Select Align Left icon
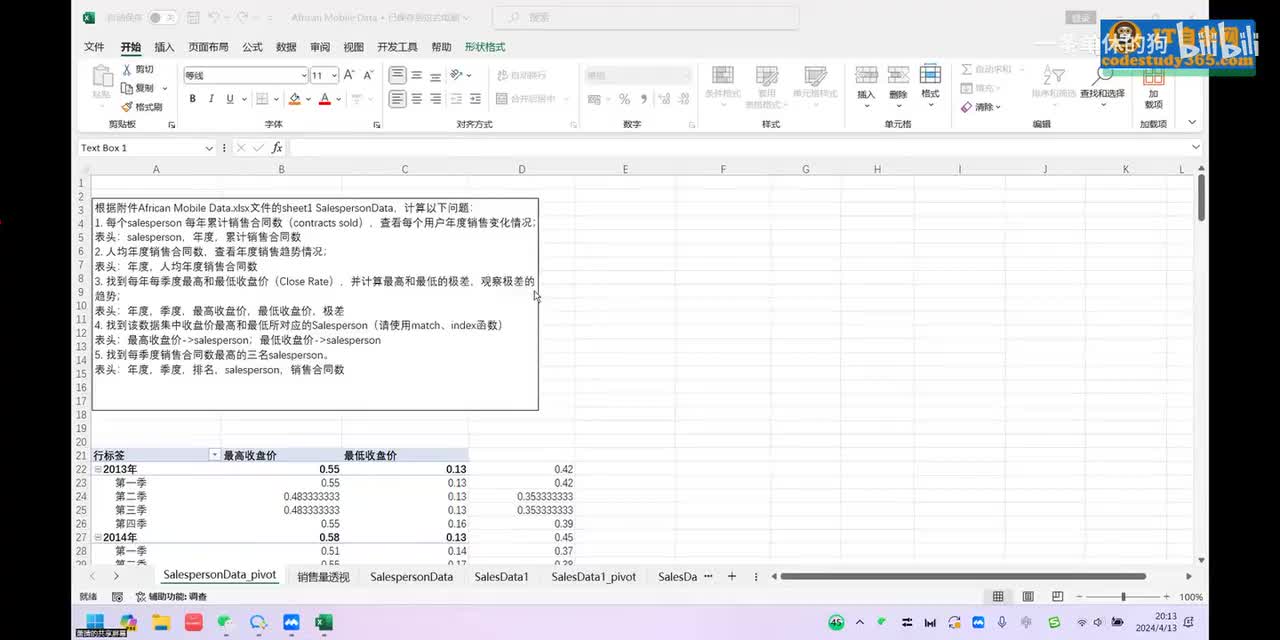This screenshot has width=1280, height=640. pos(398,99)
